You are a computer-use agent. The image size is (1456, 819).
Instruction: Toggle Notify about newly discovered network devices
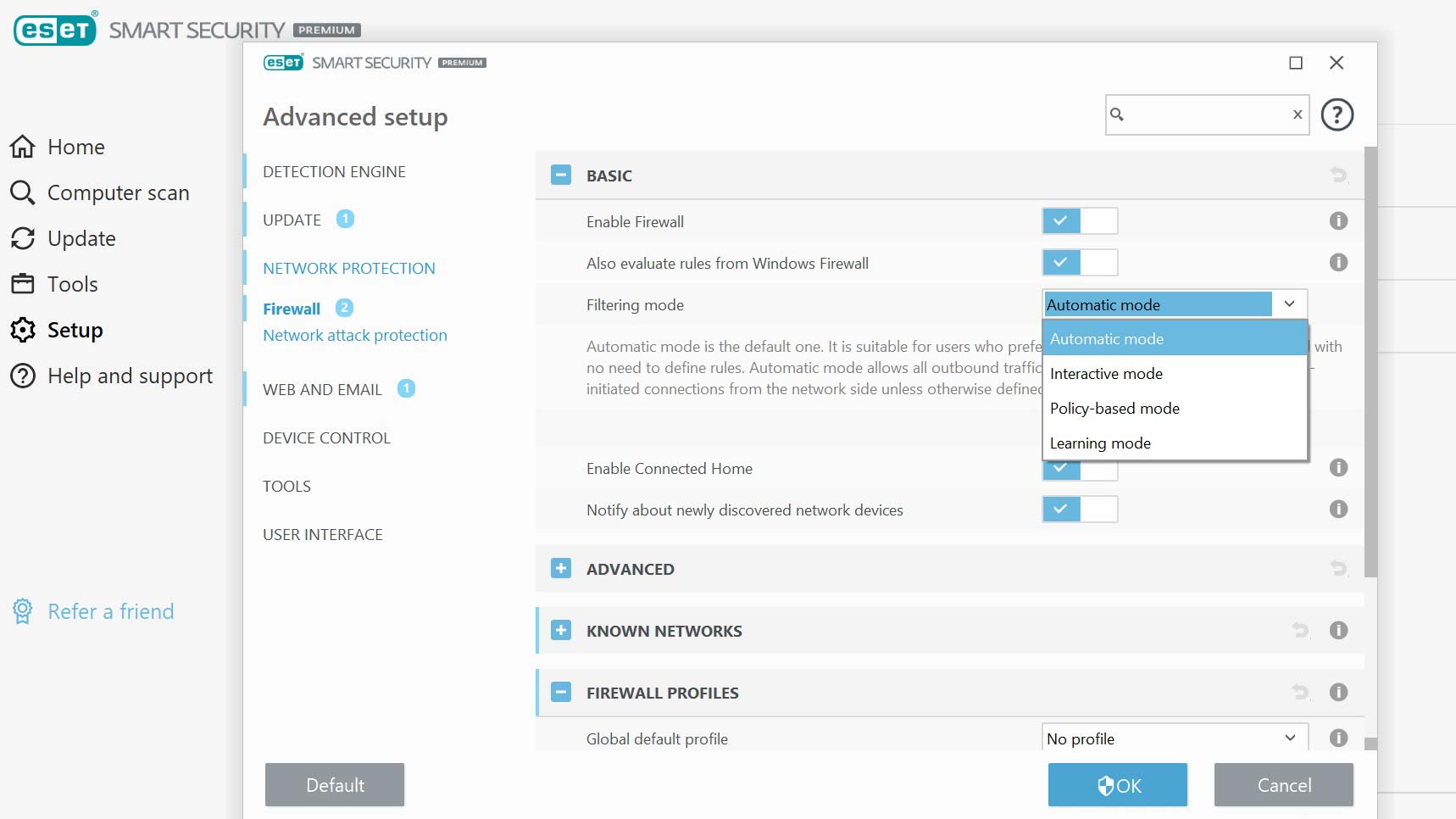point(1080,510)
